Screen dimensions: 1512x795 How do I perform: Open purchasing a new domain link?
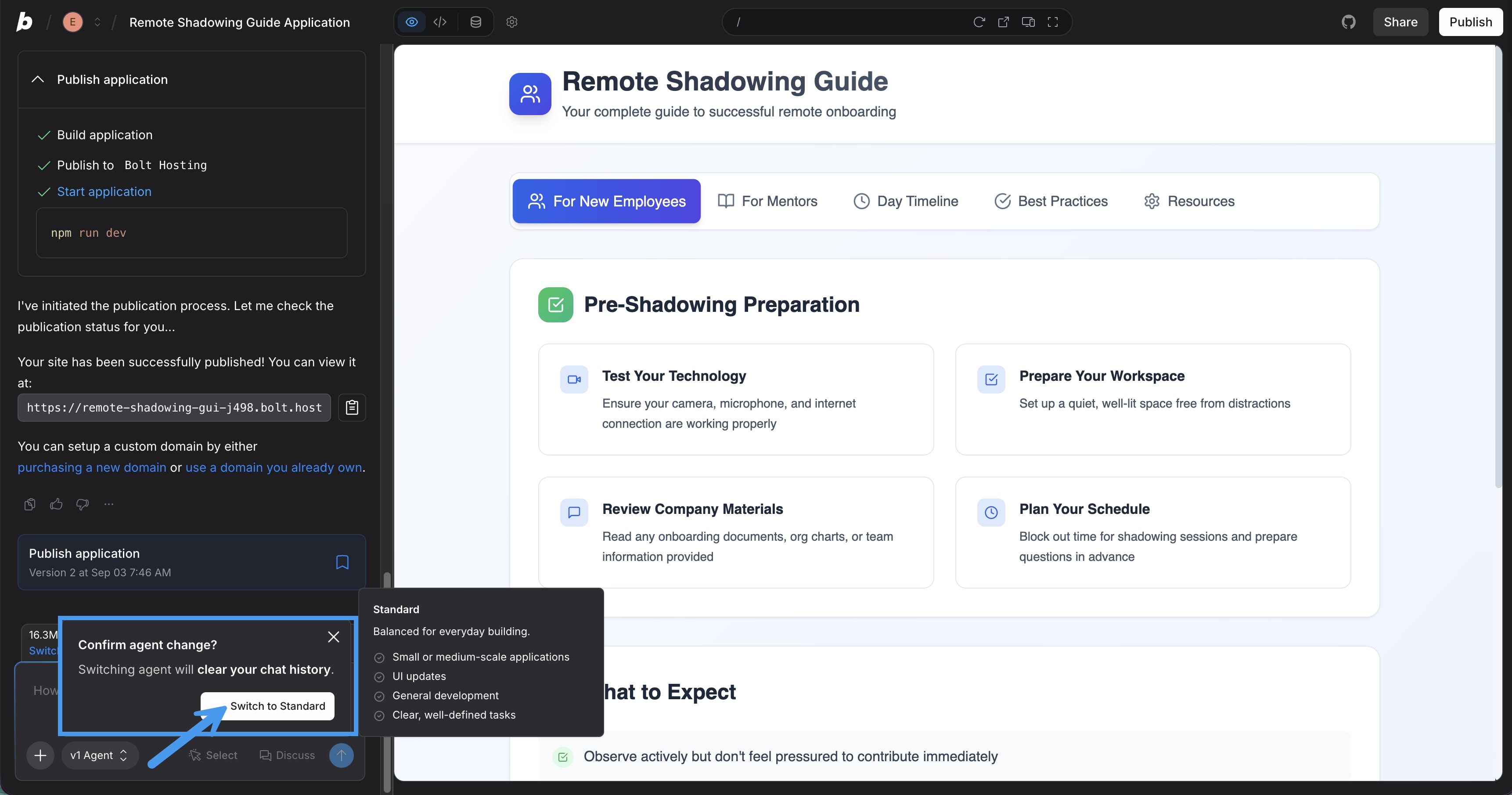(92, 467)
